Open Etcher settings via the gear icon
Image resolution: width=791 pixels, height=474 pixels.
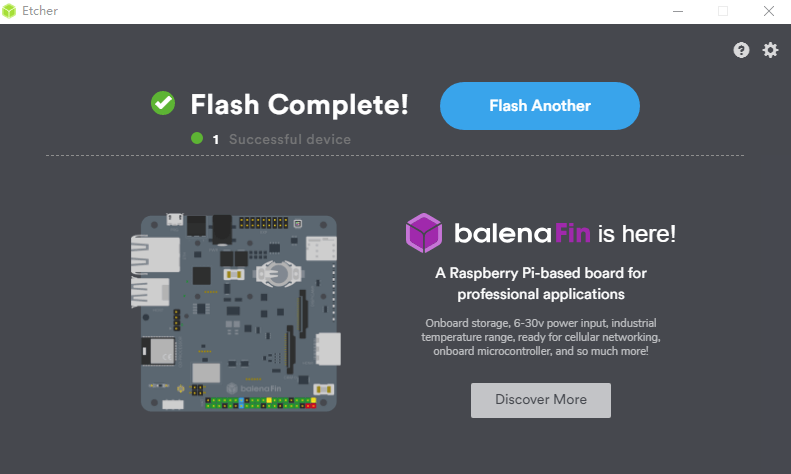(770, 50)
